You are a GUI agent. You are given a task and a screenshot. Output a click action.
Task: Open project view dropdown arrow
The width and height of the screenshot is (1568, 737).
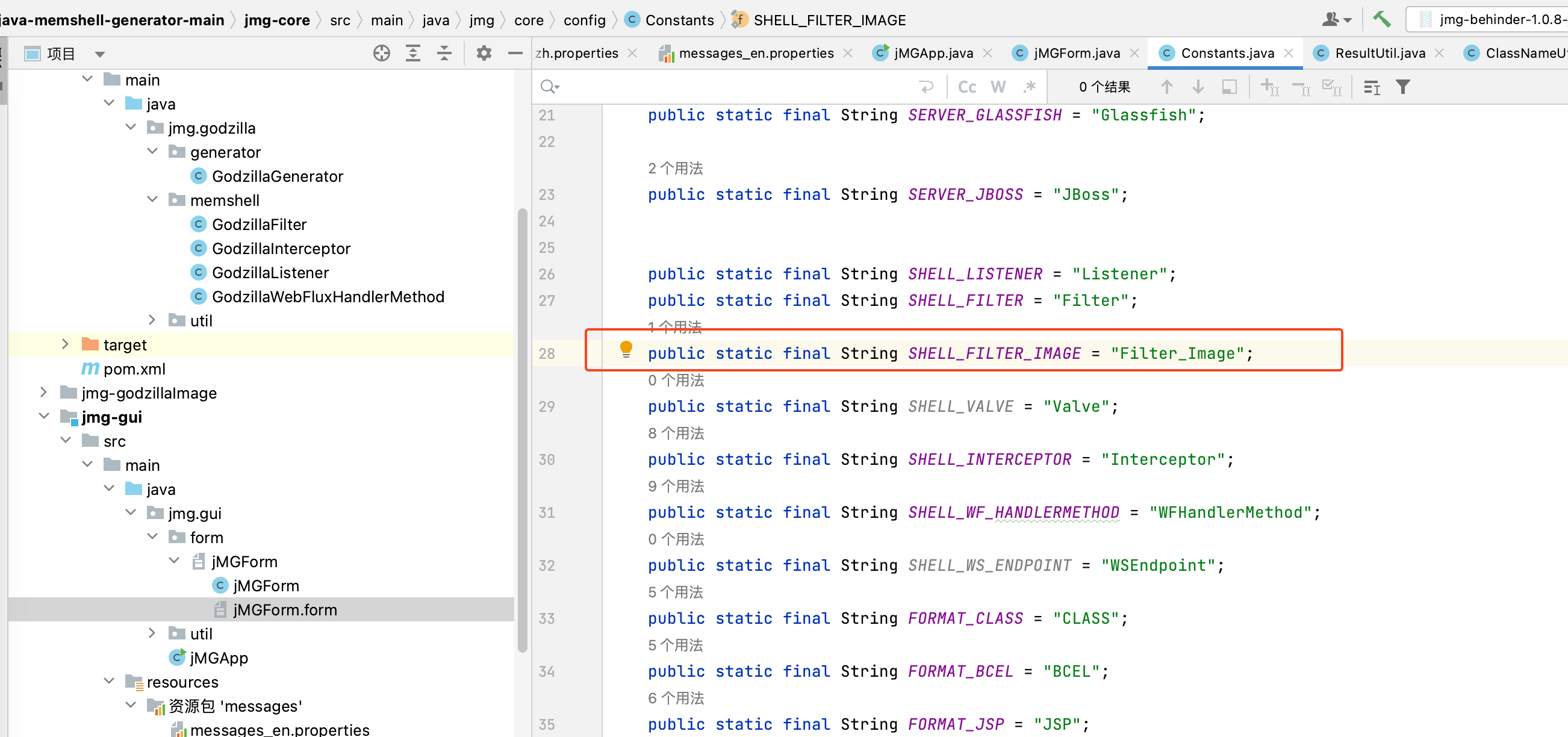[x=100, y=54]
